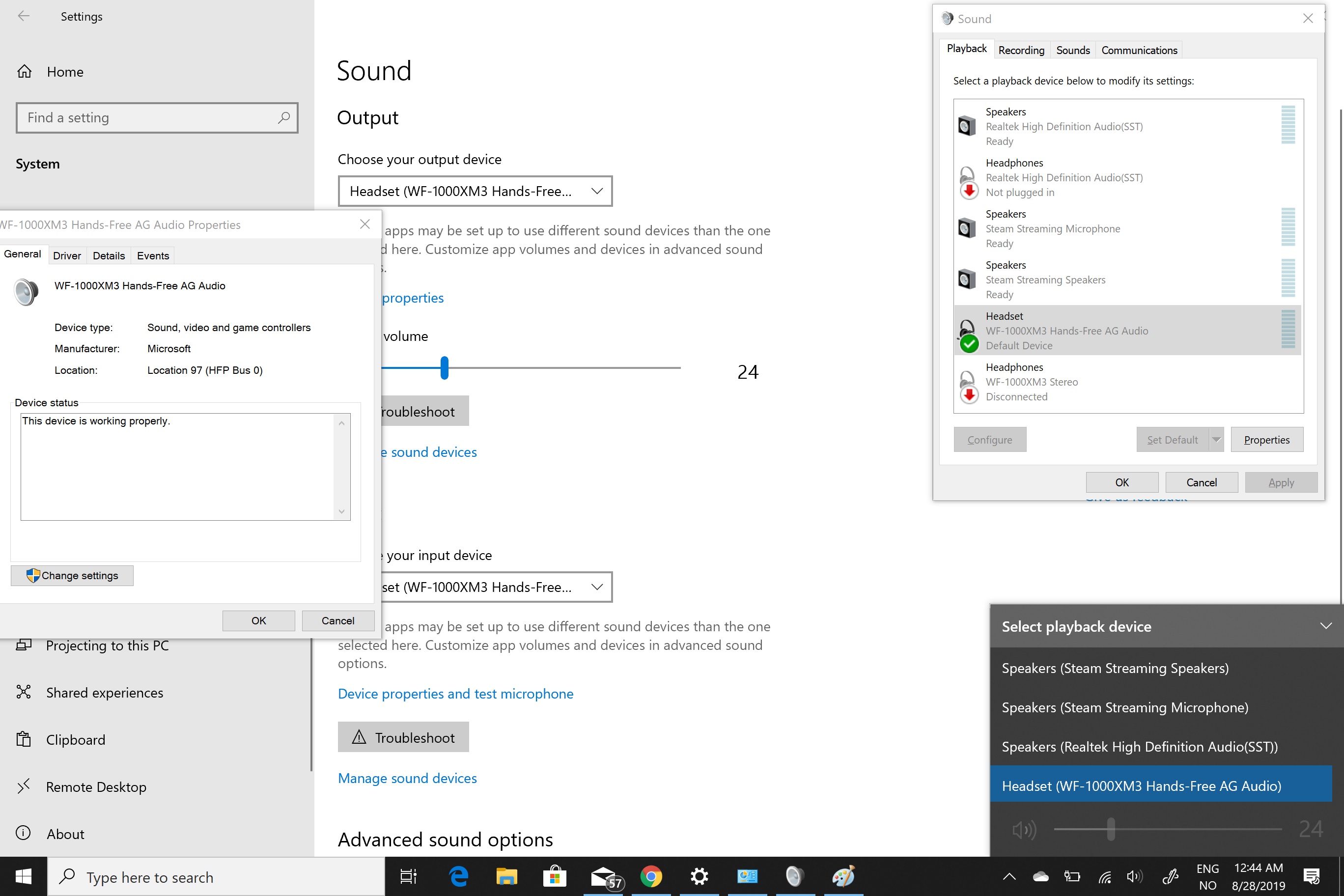Screen dimensions: 1344x896
Task: Open Manage sound devices link under input
Action: coord(407,778)
